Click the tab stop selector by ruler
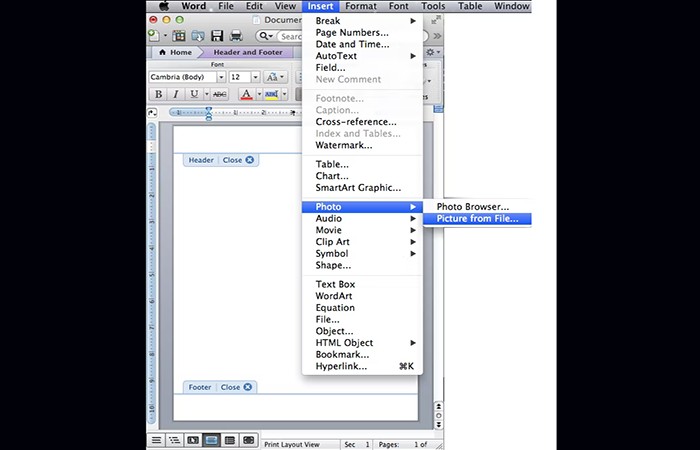This screenshot has height=450, width=700. 153,112
